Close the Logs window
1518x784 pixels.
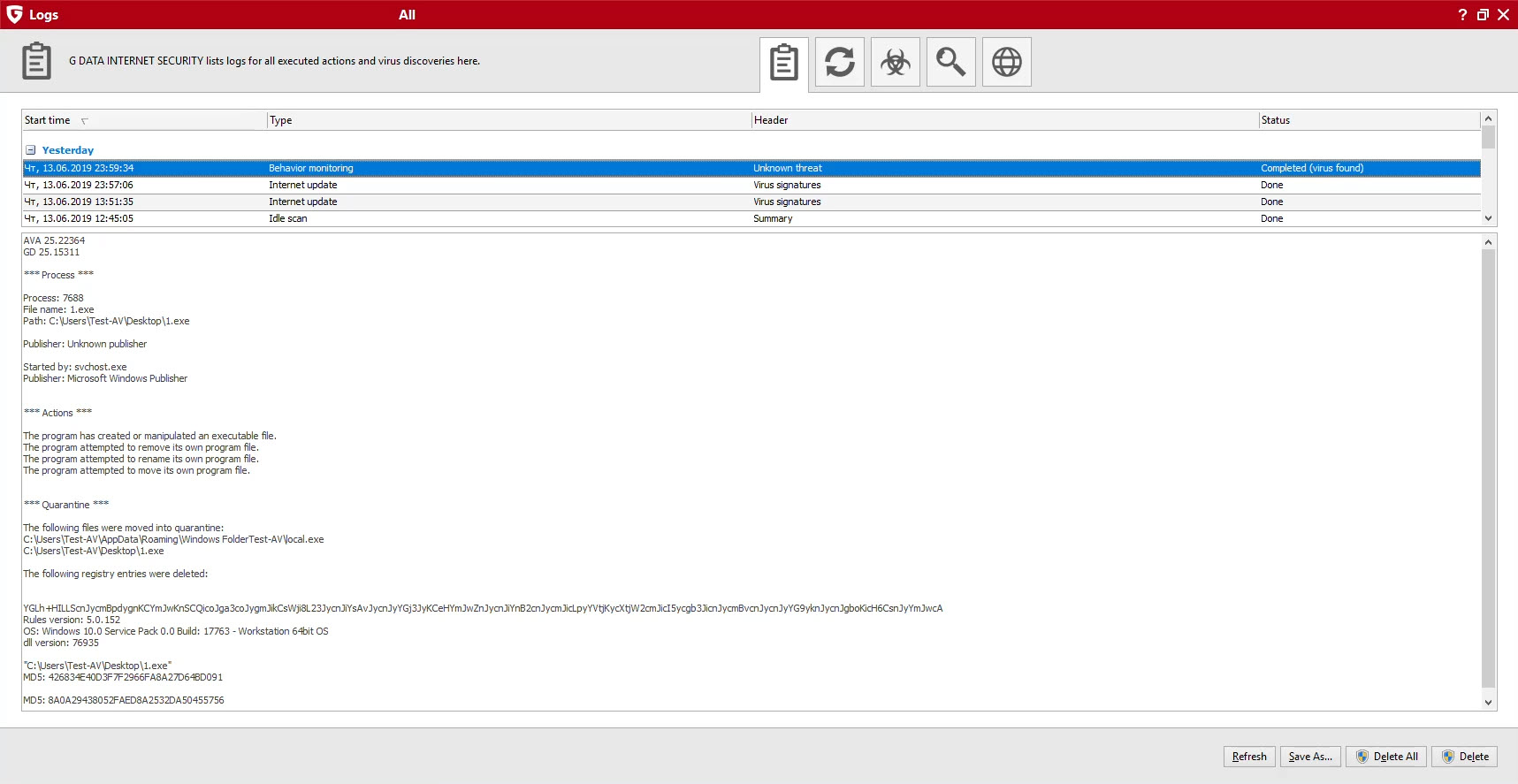pos(1503,14)
